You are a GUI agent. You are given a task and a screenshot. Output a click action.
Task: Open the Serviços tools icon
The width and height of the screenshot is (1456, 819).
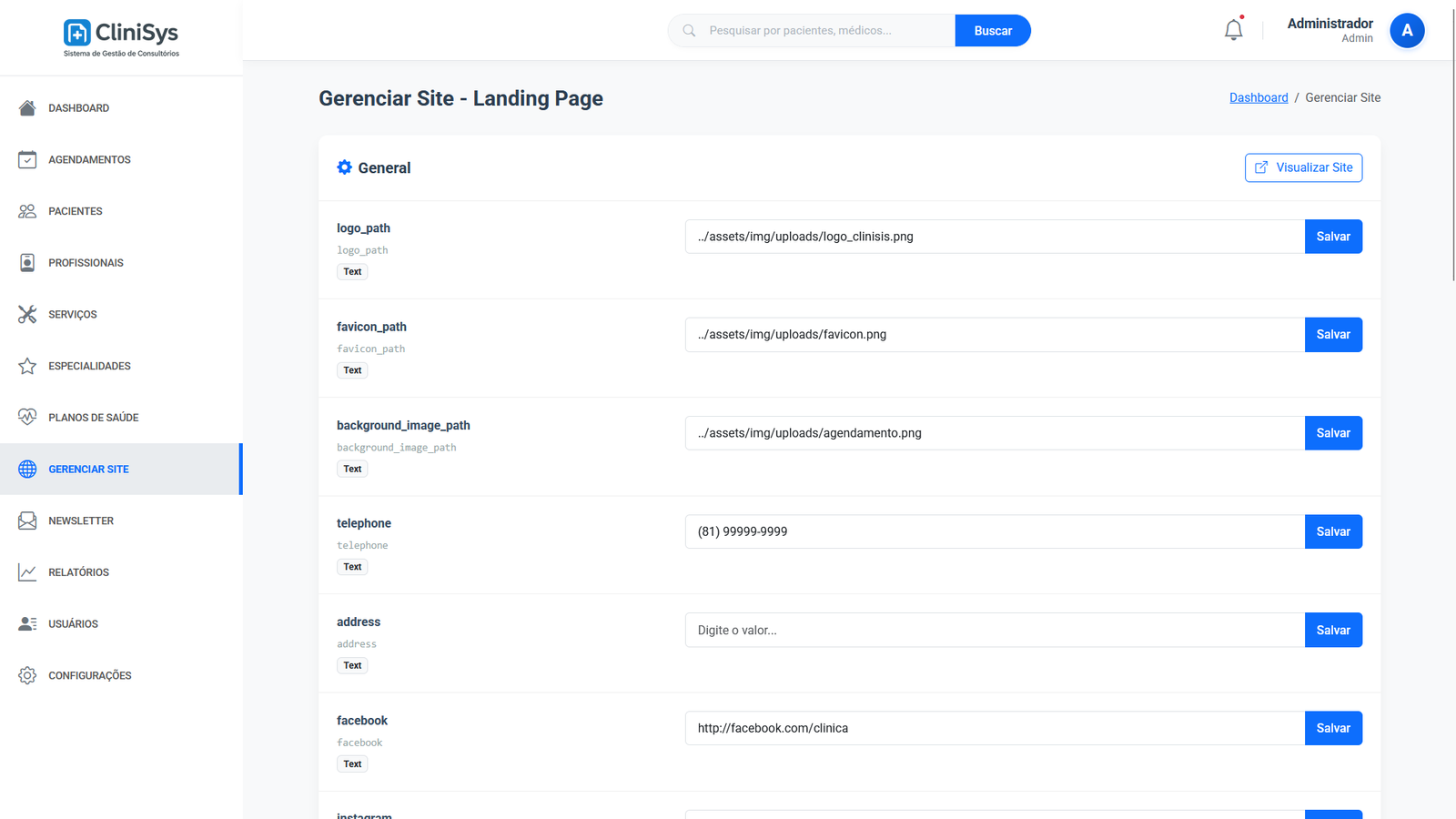pos(27,315)
